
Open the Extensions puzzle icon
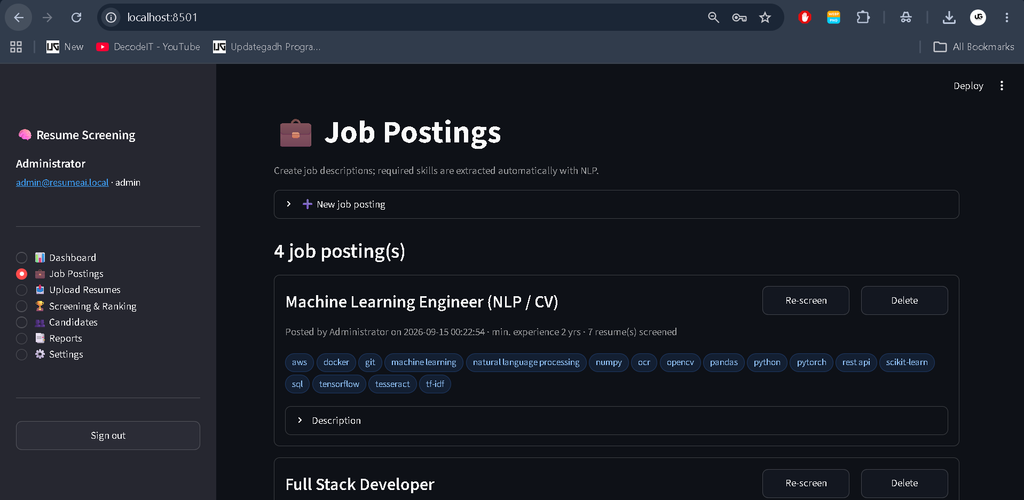coord(863,18)
